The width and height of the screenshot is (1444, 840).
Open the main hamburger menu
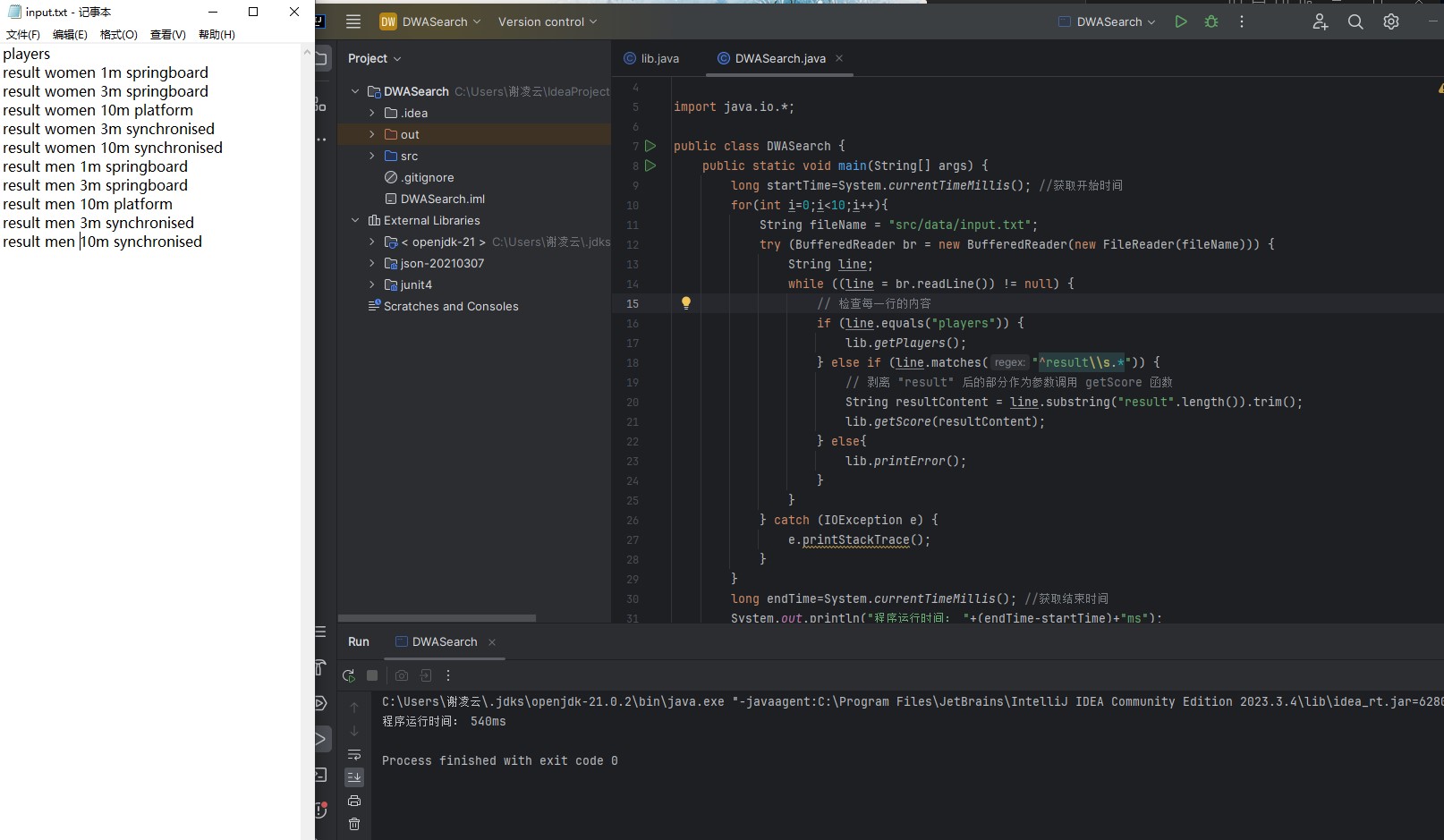pos(353,21)
